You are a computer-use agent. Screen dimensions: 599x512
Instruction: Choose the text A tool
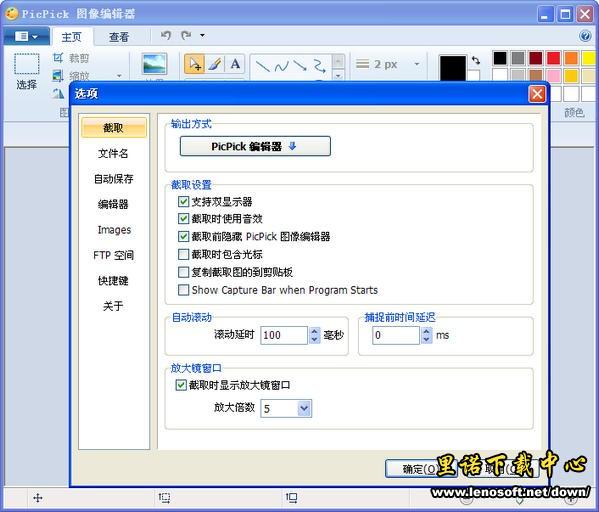click(x=235, y=64)
